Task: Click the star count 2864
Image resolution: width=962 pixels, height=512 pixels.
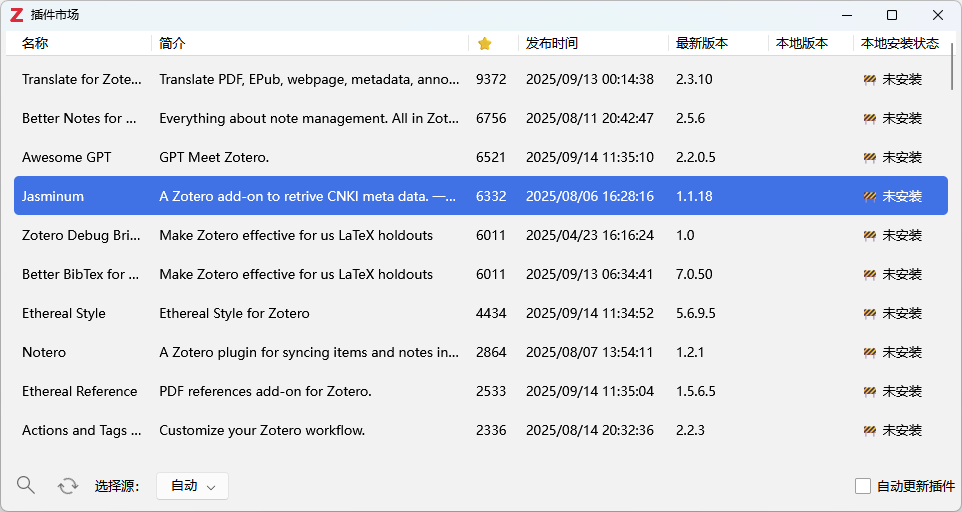Action: click(491, 353)
